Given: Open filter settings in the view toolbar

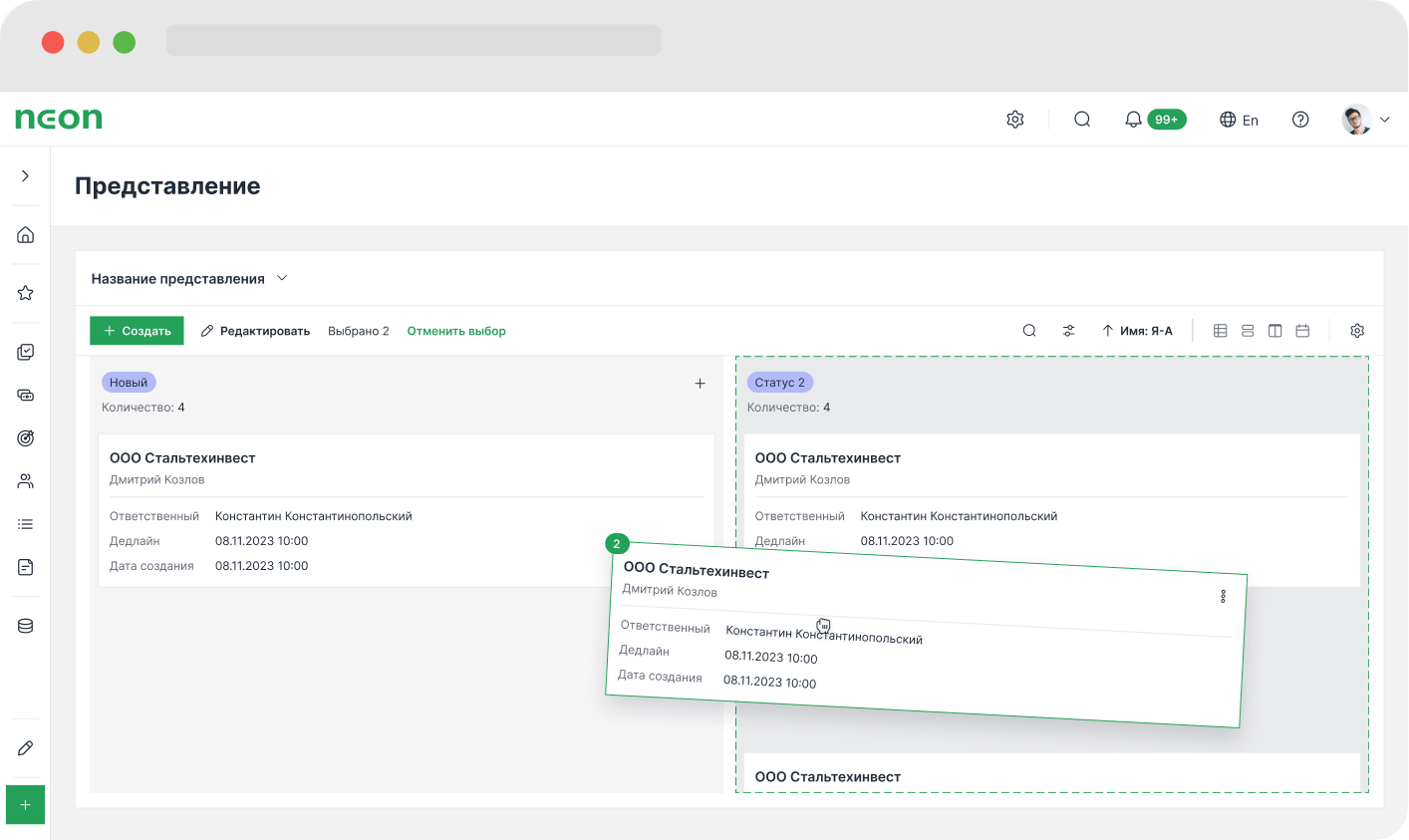Looking at the screenshot, I should point(1068,331).
